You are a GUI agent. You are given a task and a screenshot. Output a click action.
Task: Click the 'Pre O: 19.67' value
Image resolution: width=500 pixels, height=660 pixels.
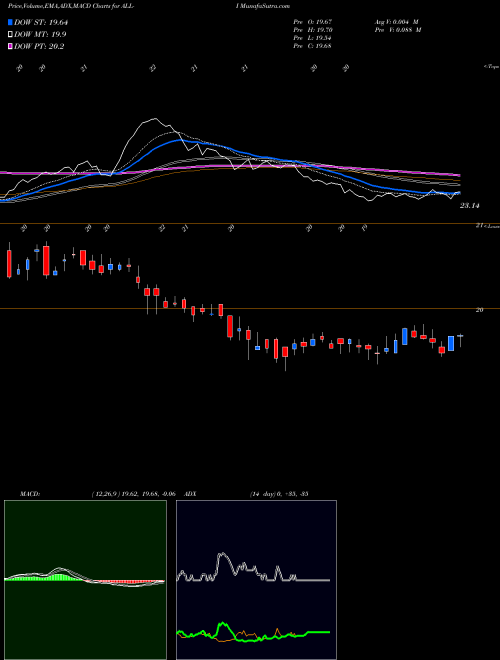click(313, 22)
